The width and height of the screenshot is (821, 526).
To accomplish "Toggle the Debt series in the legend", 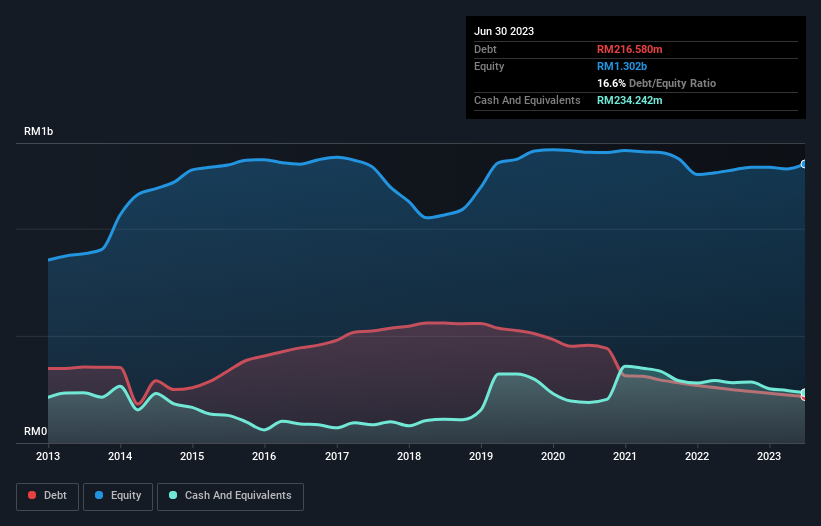I will click(x=47, y=496).
